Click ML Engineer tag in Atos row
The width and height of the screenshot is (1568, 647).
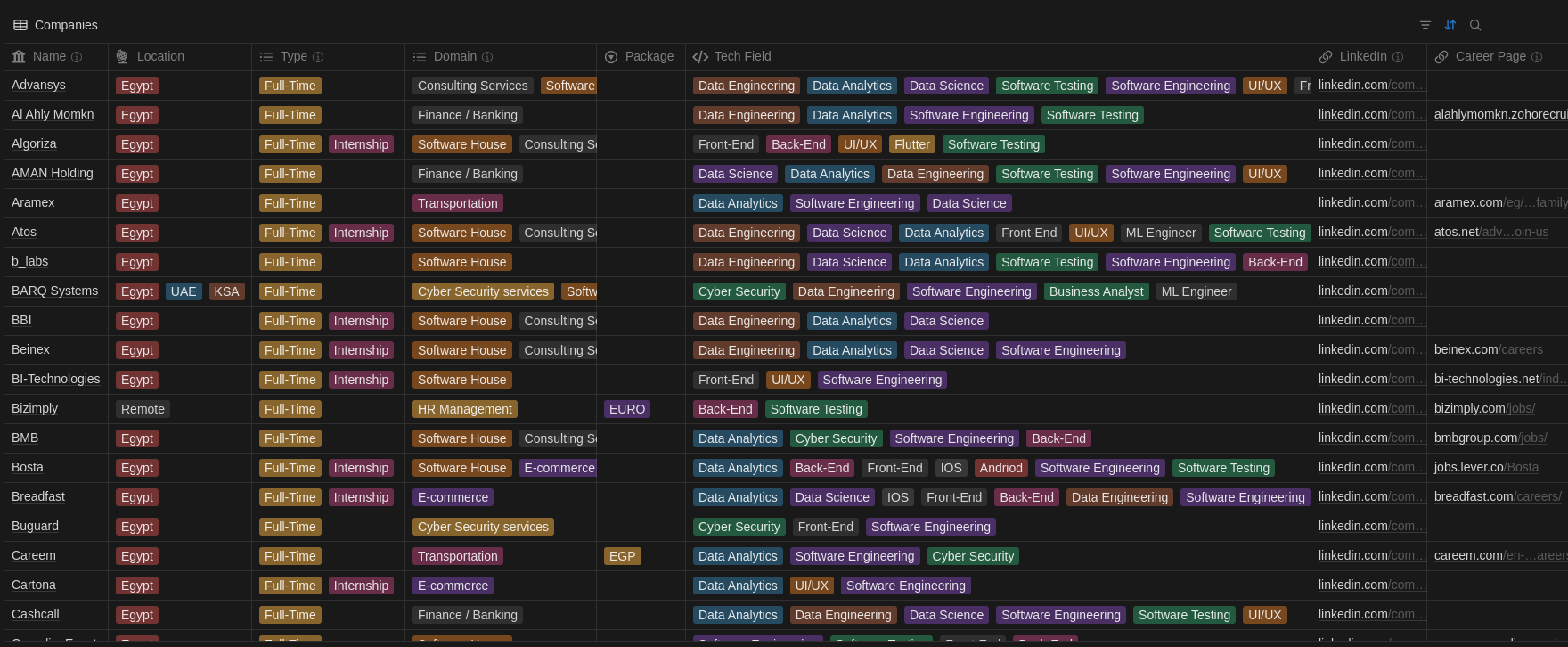coord(1161,233)
